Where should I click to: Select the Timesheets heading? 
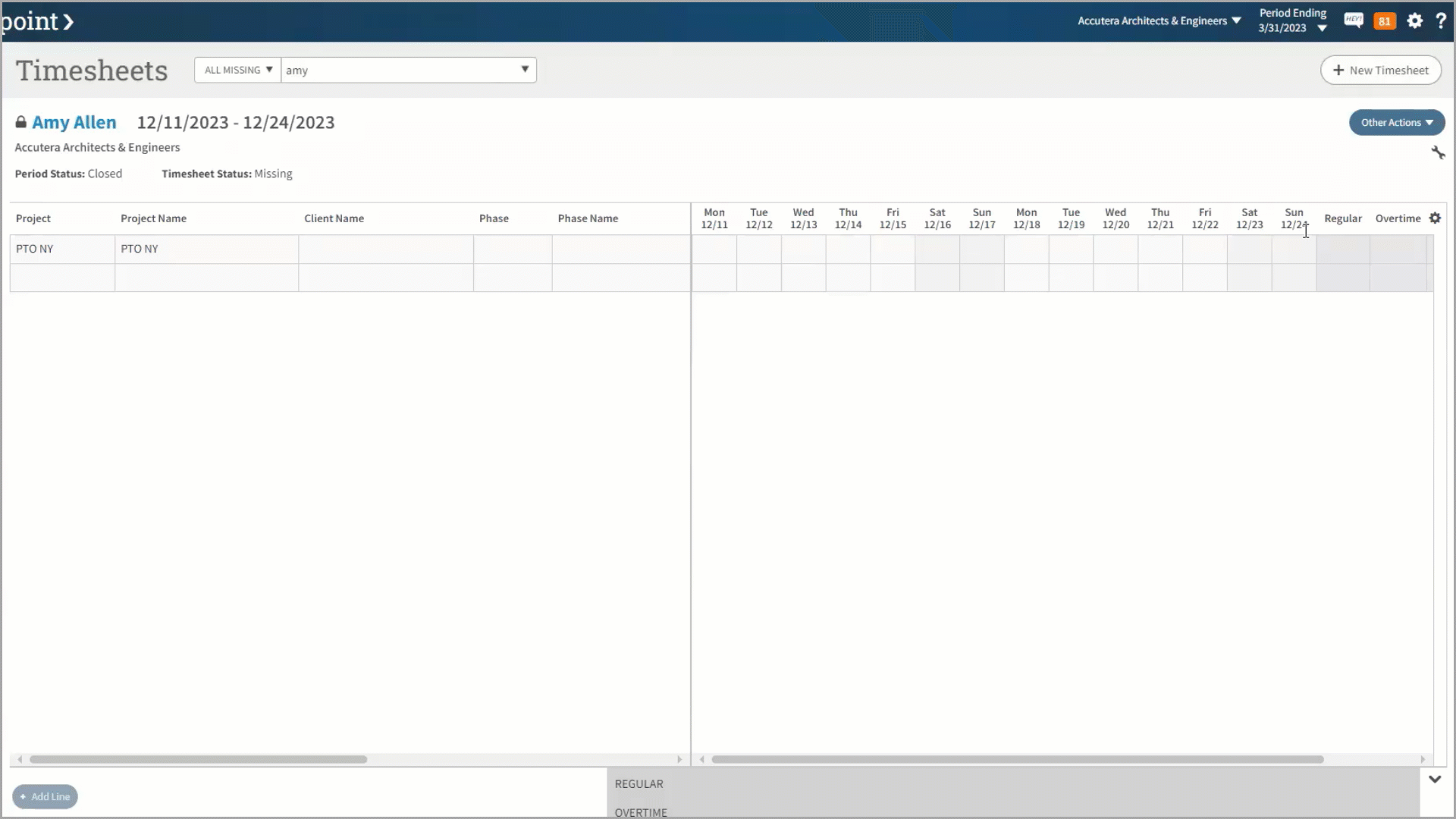point(91,70)
